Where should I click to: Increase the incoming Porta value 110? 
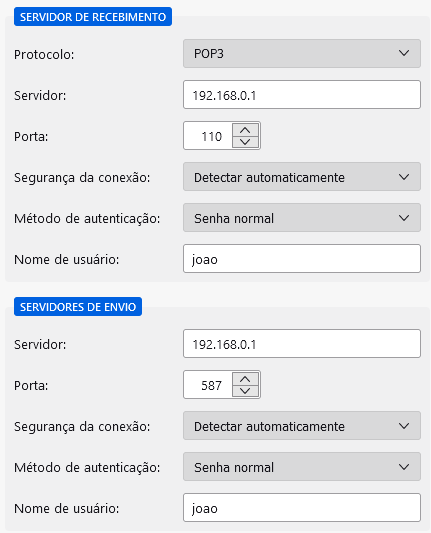[245, 130]
